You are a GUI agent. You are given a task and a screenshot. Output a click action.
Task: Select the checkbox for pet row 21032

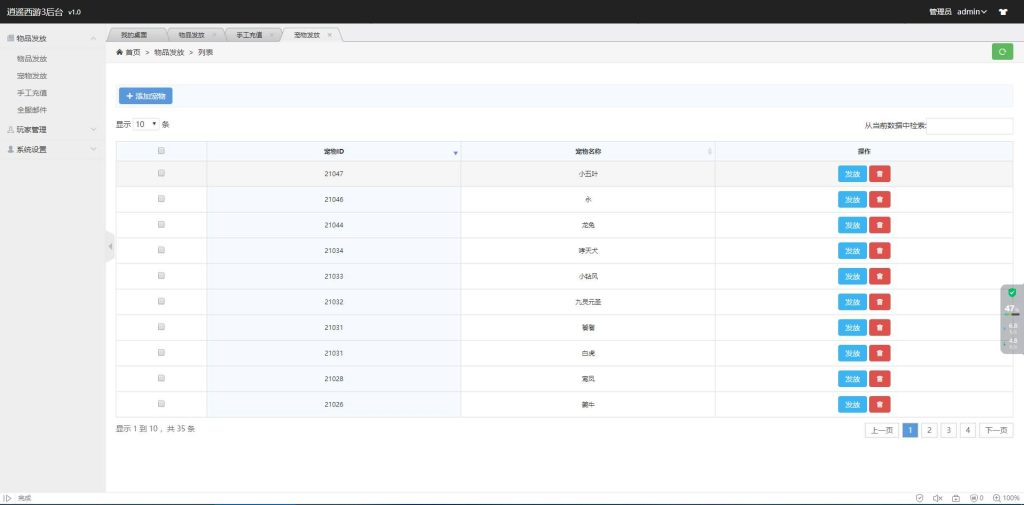click(161, 301)
